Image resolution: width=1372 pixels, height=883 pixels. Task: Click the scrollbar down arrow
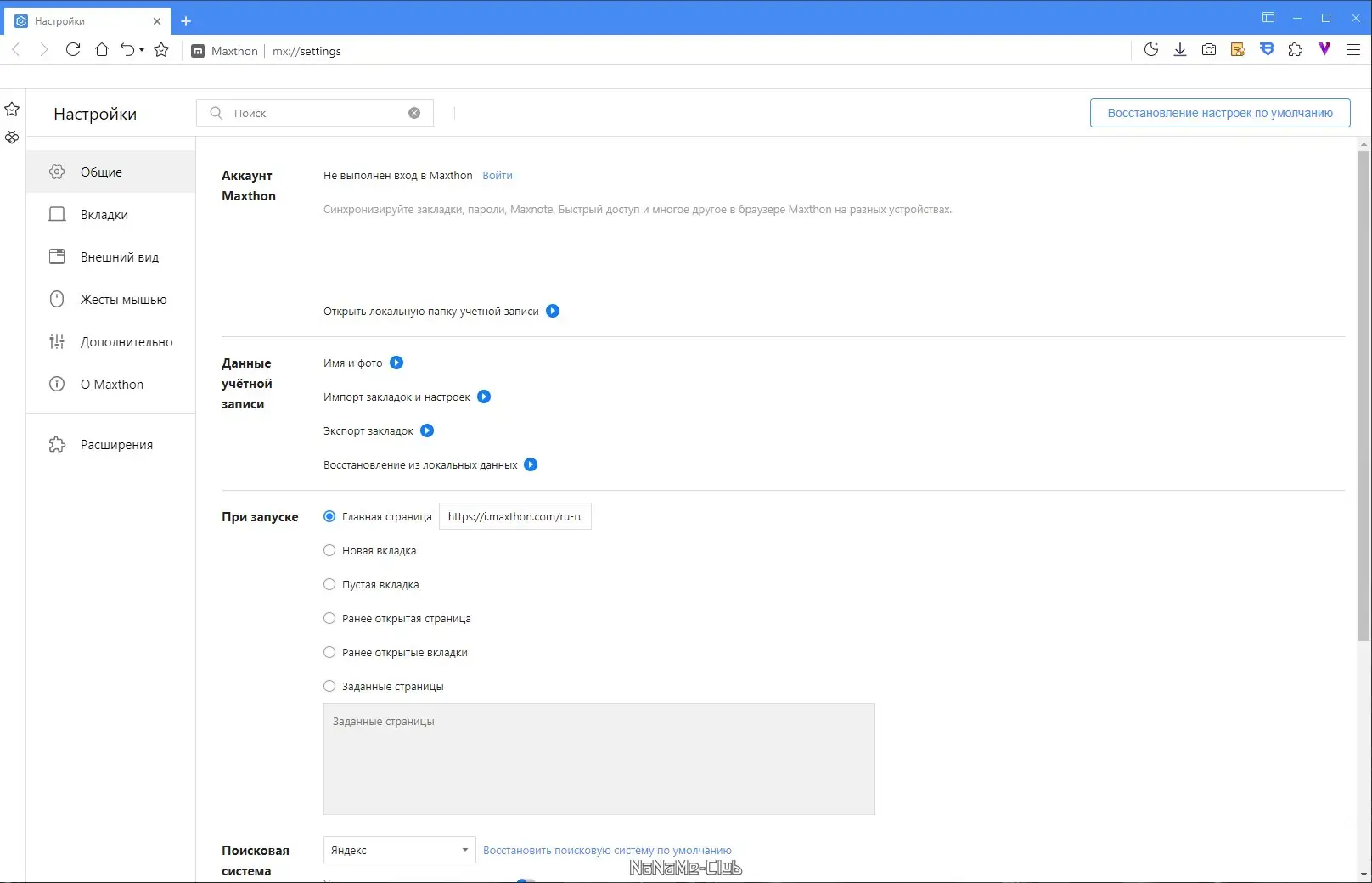click(1364, 874)
